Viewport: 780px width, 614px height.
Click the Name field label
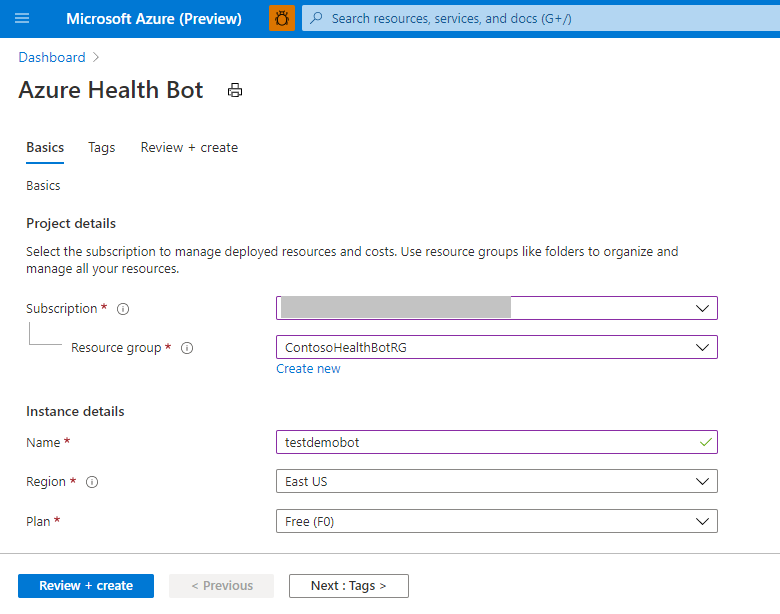coord(43,442)
